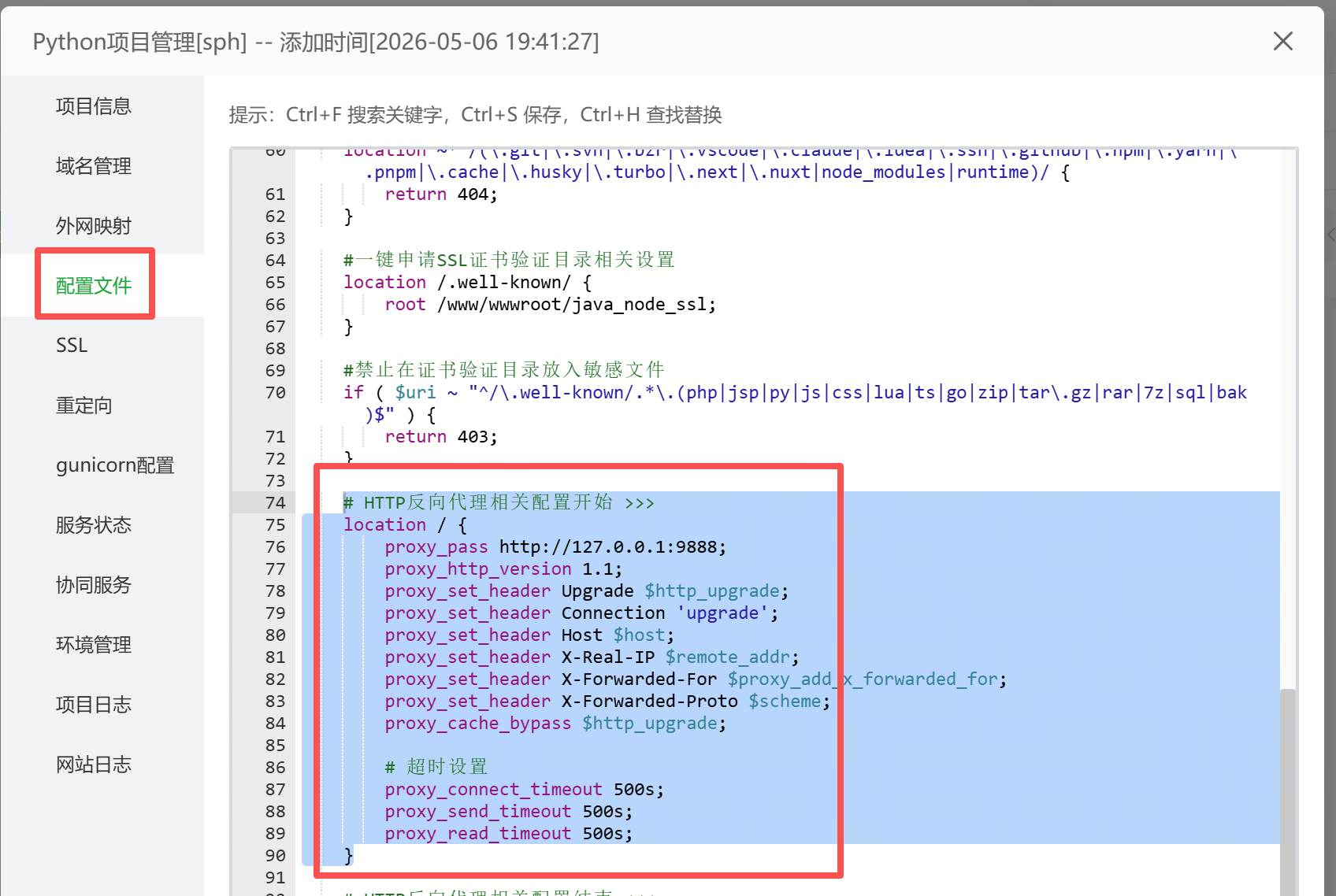Click the proxy_send_timeout 500s line

pyautogui.click(x=509, y=811)
